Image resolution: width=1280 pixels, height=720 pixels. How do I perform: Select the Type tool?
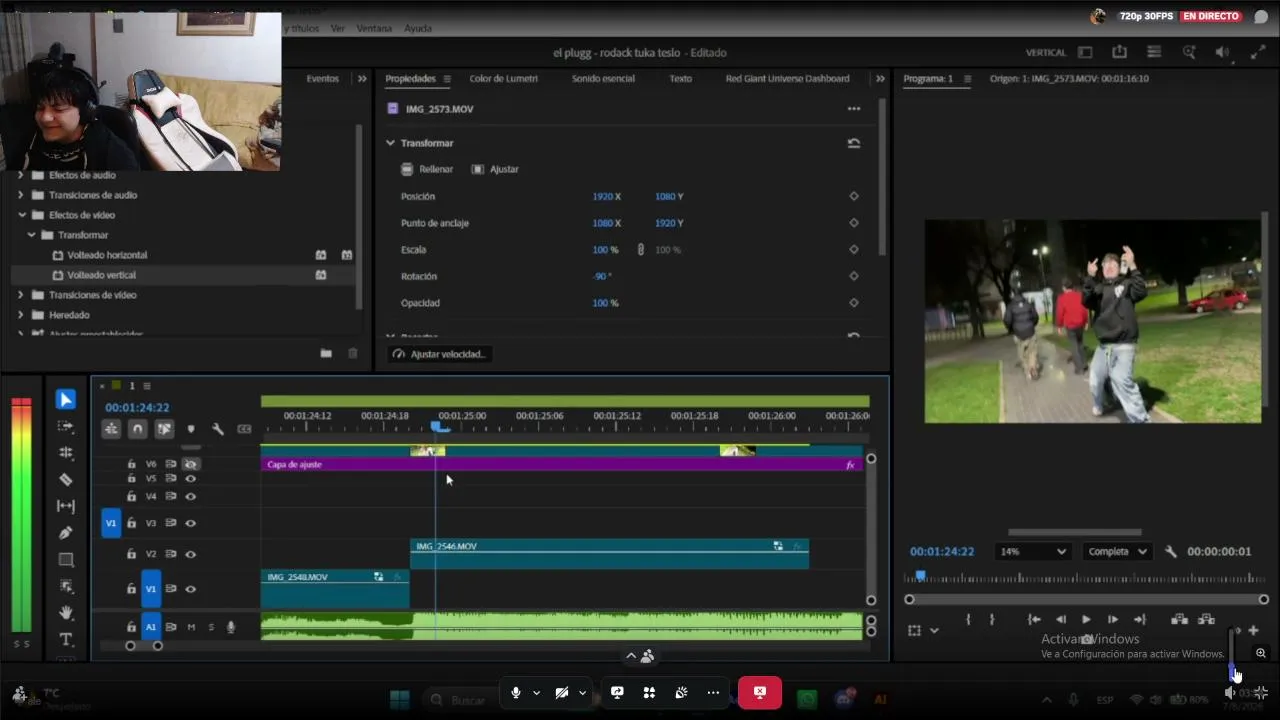66,639
